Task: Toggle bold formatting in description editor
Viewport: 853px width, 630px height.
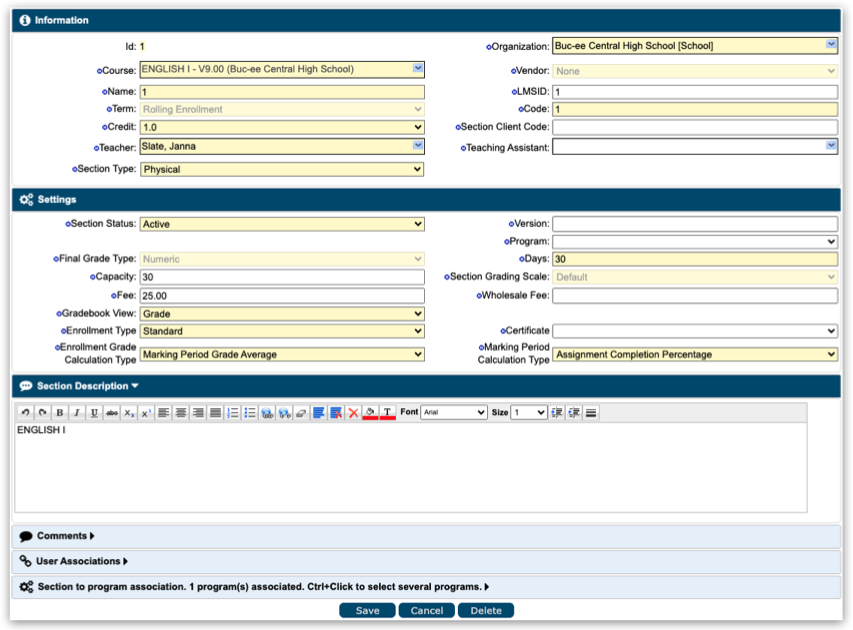Action: click(60, 412)
